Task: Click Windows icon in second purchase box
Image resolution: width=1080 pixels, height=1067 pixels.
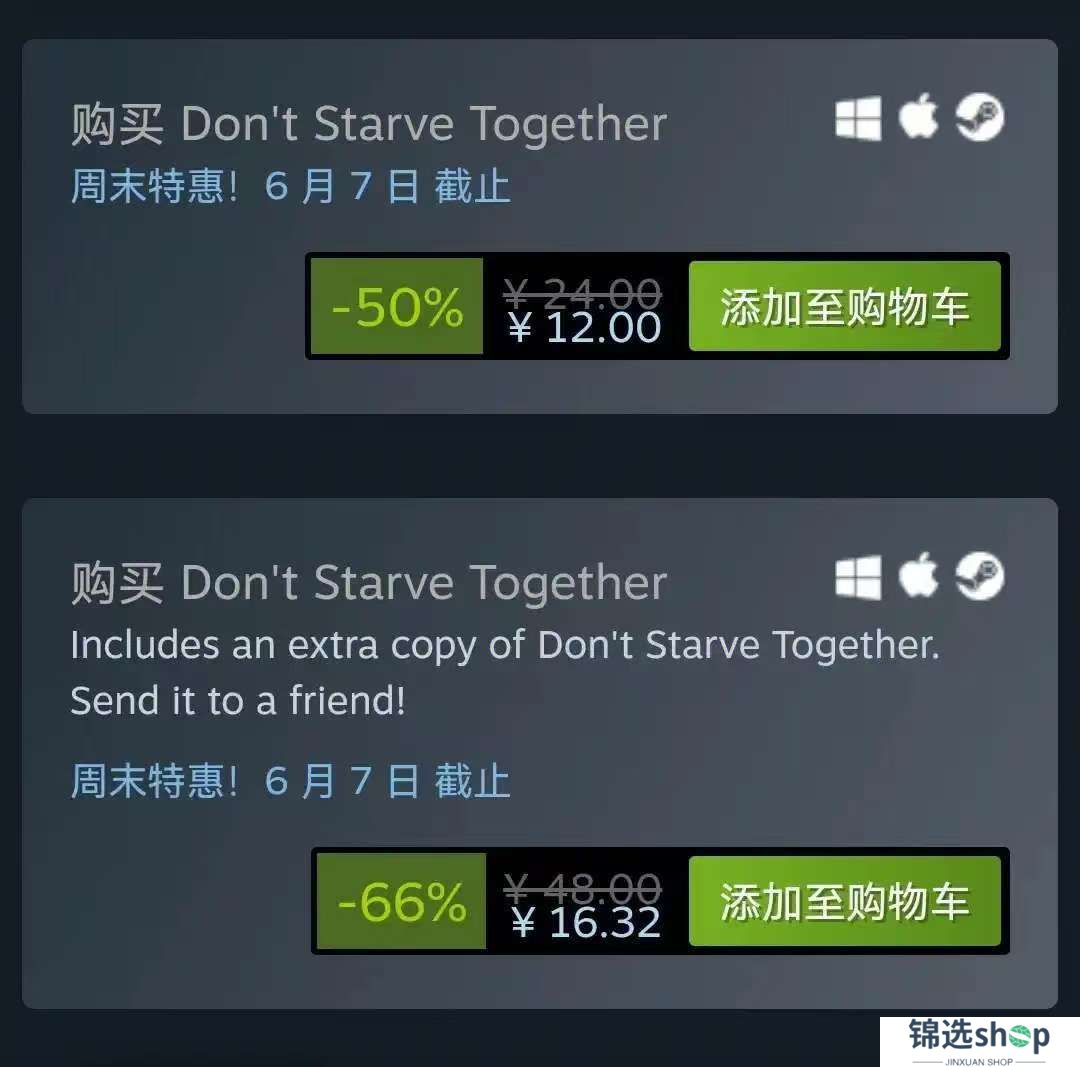Action: click(x=858, y=577)
